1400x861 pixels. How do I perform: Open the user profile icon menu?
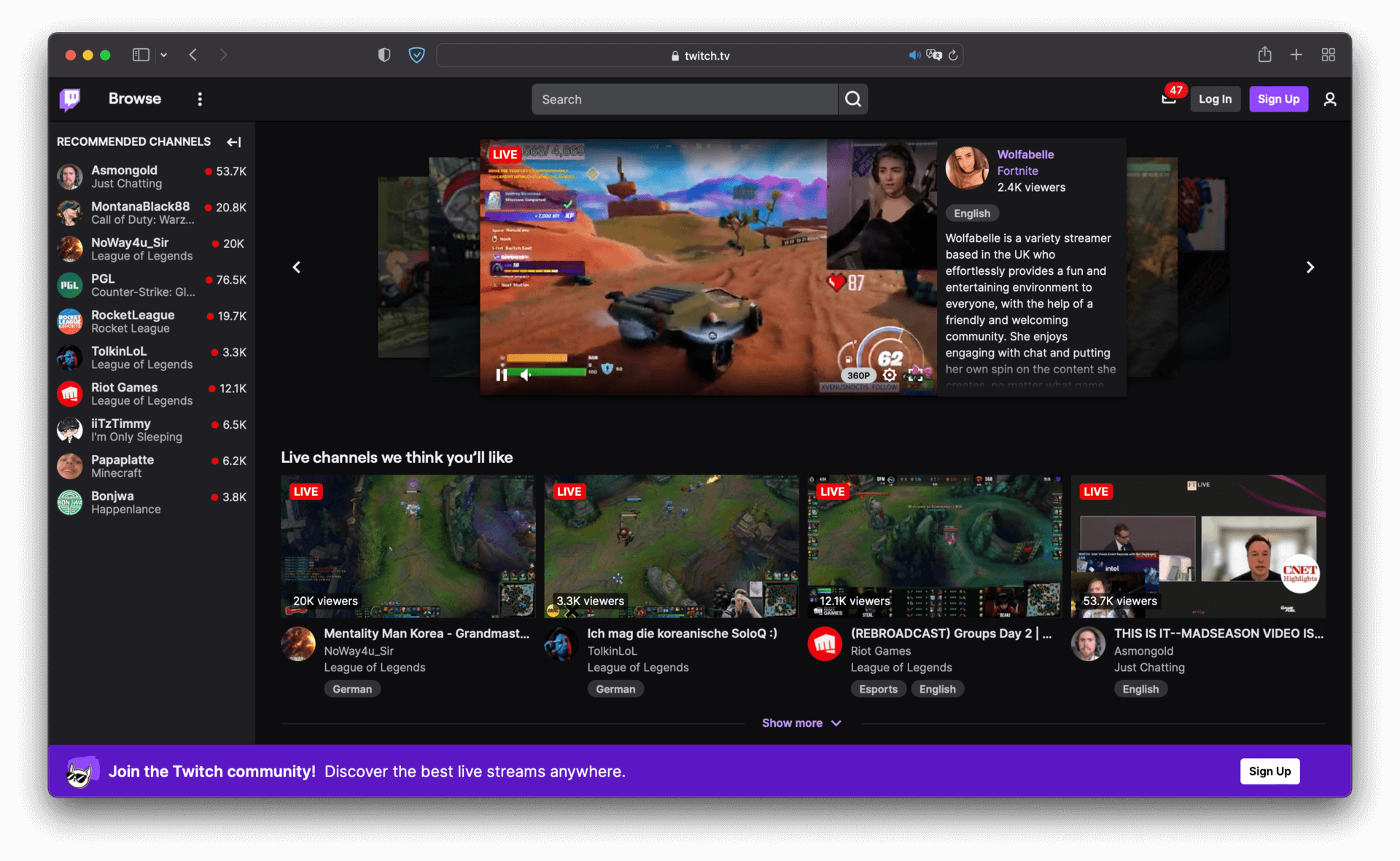coord(1330,99)
